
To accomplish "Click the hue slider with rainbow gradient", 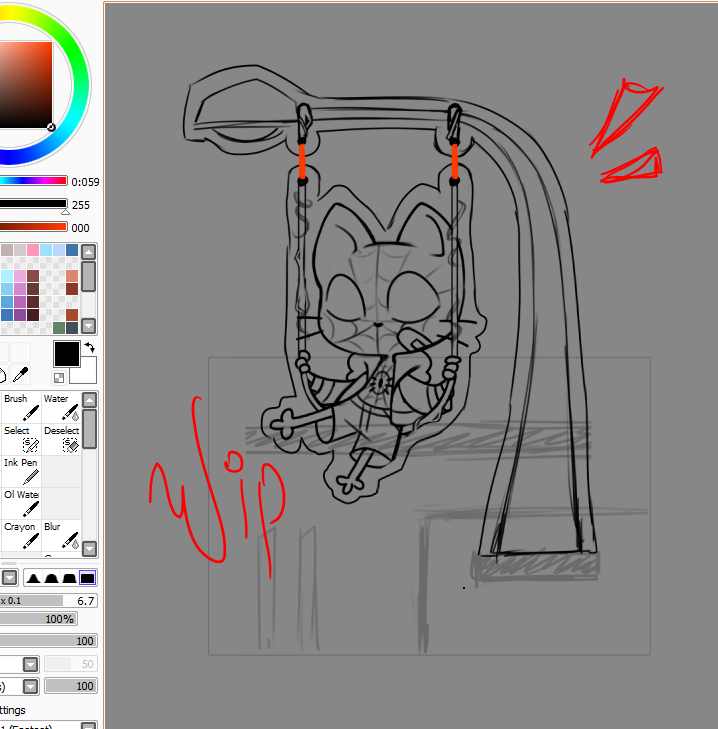I will coord(33,181).
